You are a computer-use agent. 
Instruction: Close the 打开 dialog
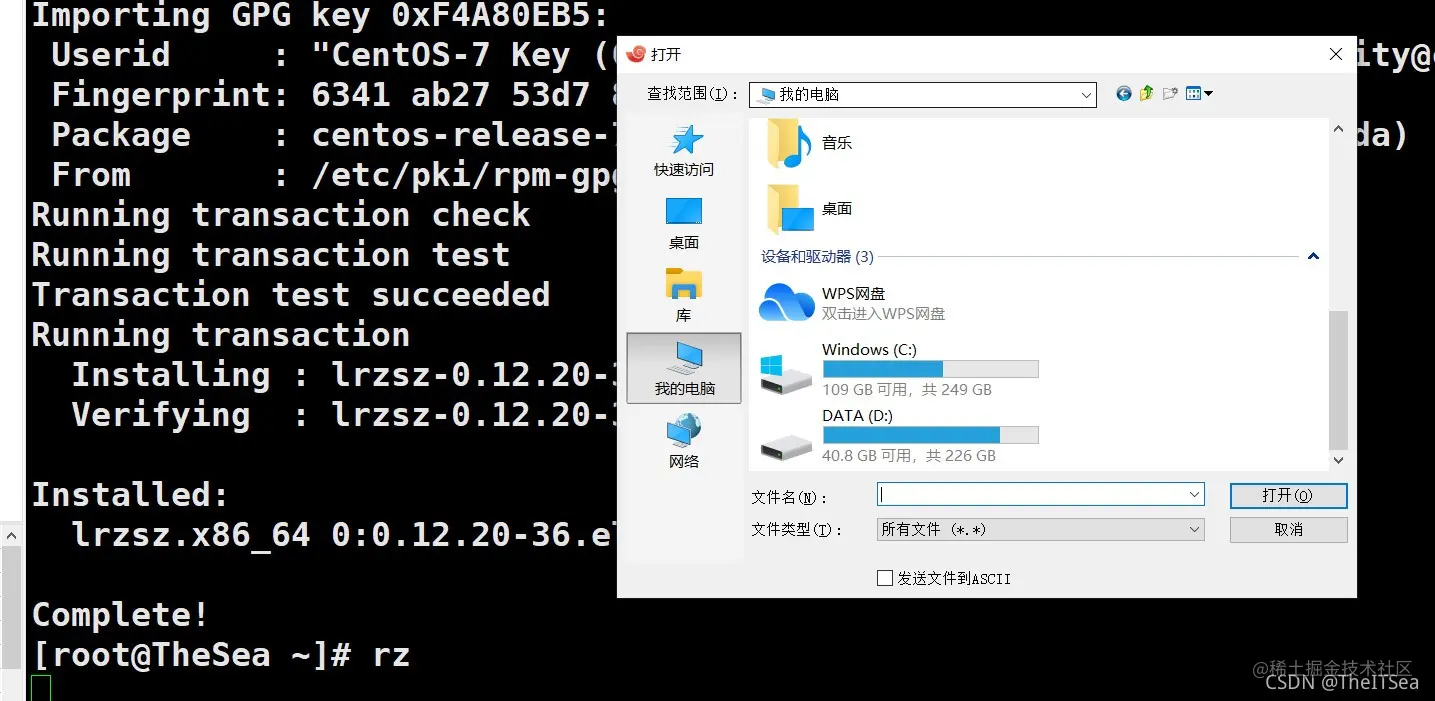(x=1335, y=54)
